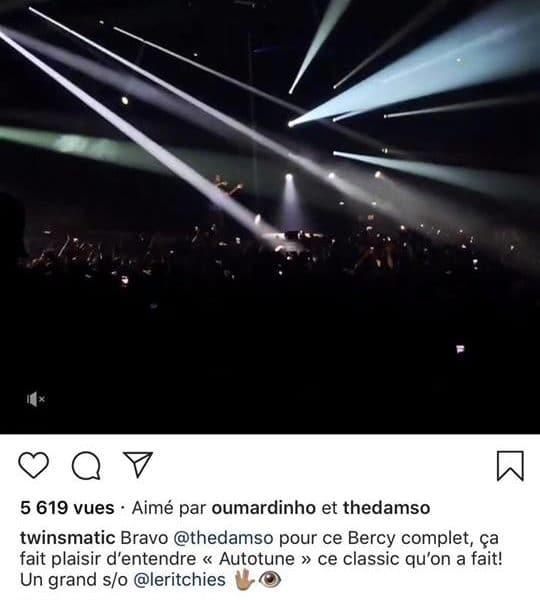Visit the oumardinho profile
540x600 pixels.
[264, 508]
